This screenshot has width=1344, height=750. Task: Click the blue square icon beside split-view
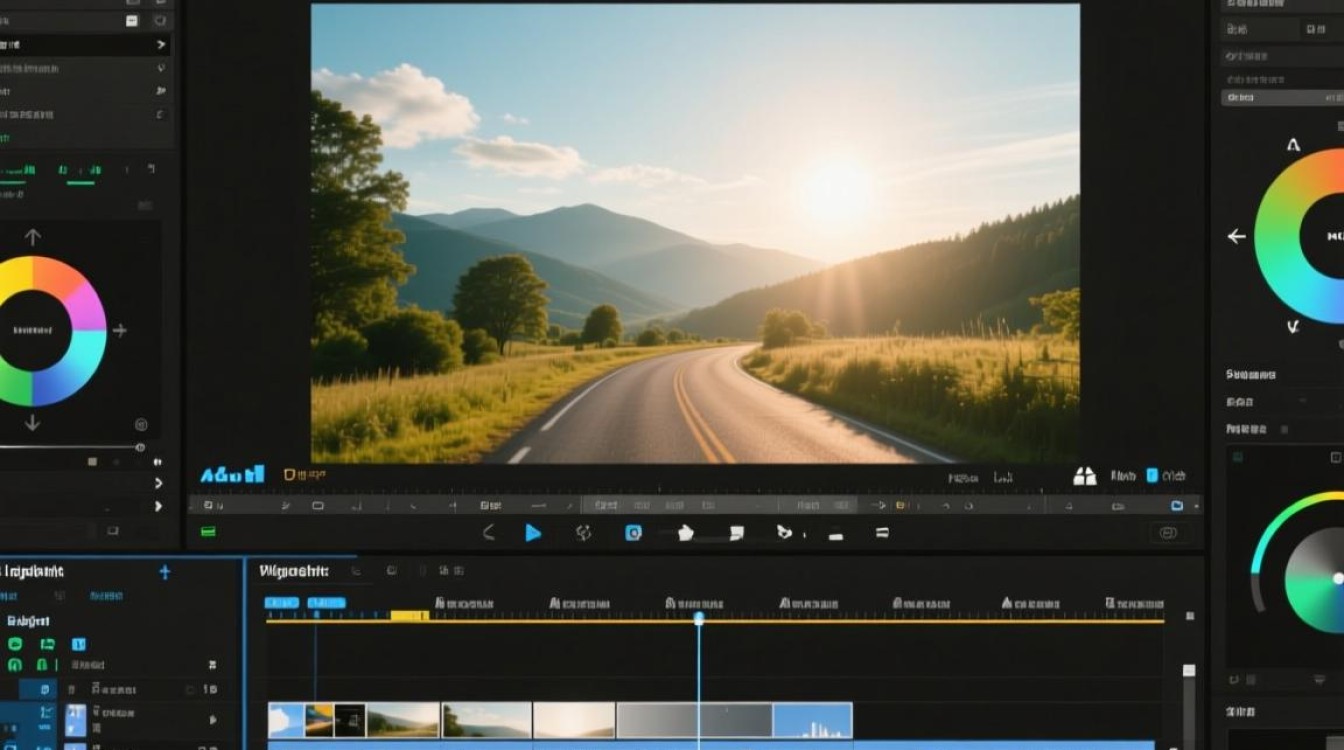[x=1152, y=476]
